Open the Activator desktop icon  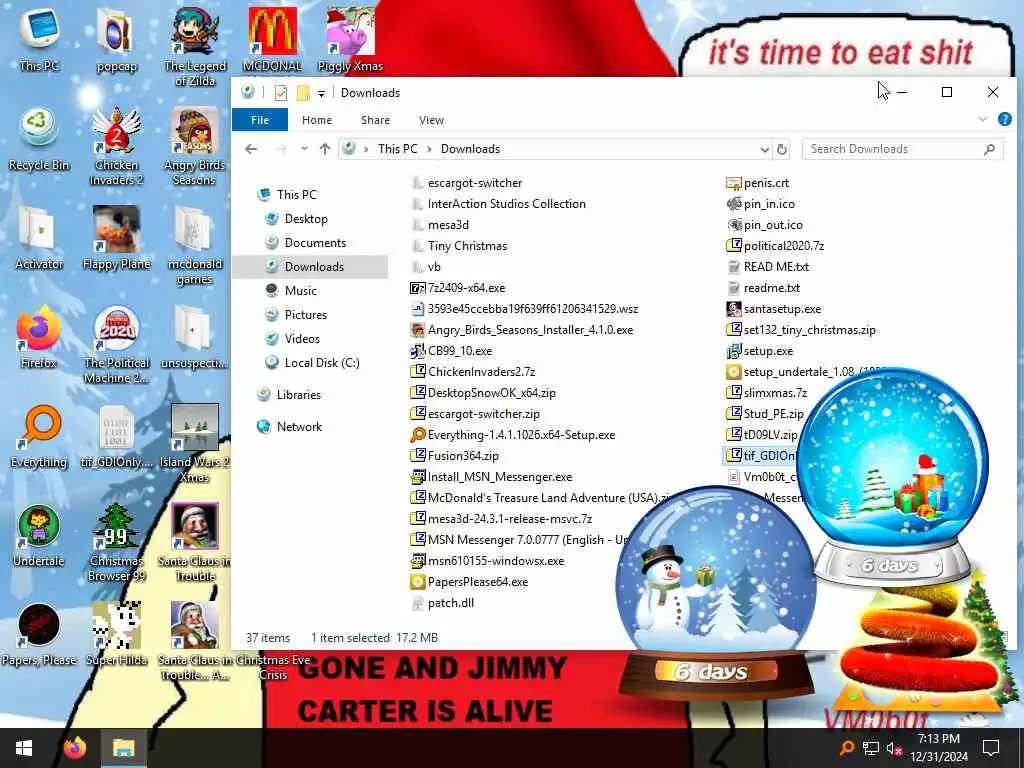point(39,238)
